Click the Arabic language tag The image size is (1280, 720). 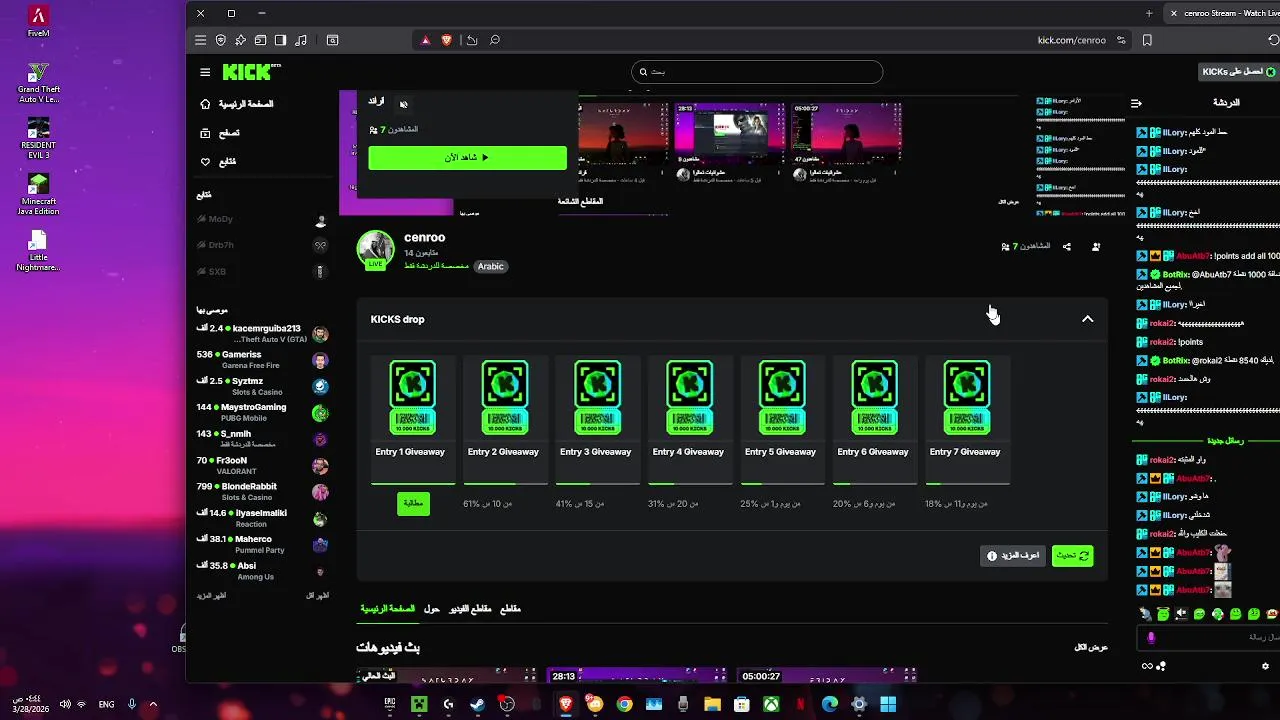[x=490, y=266]
